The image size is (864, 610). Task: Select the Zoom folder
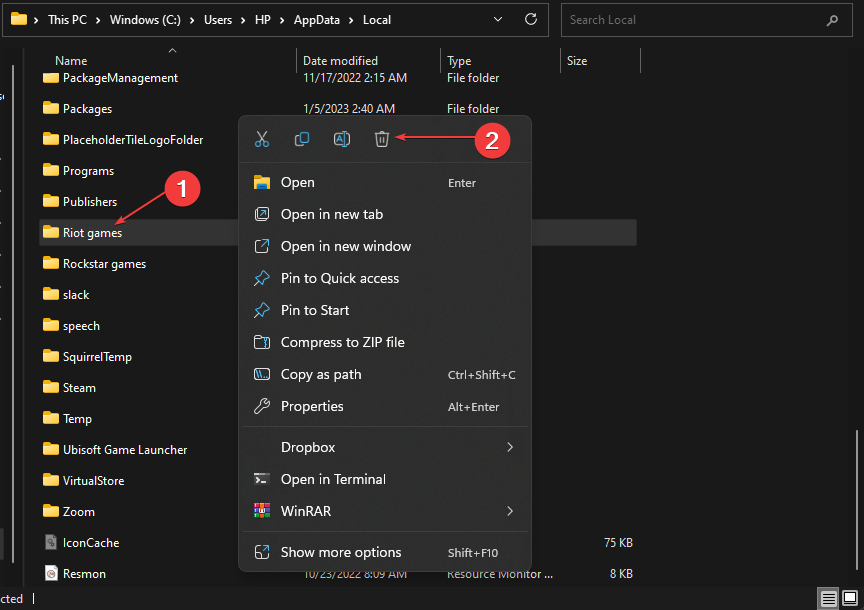pos(78,511)
